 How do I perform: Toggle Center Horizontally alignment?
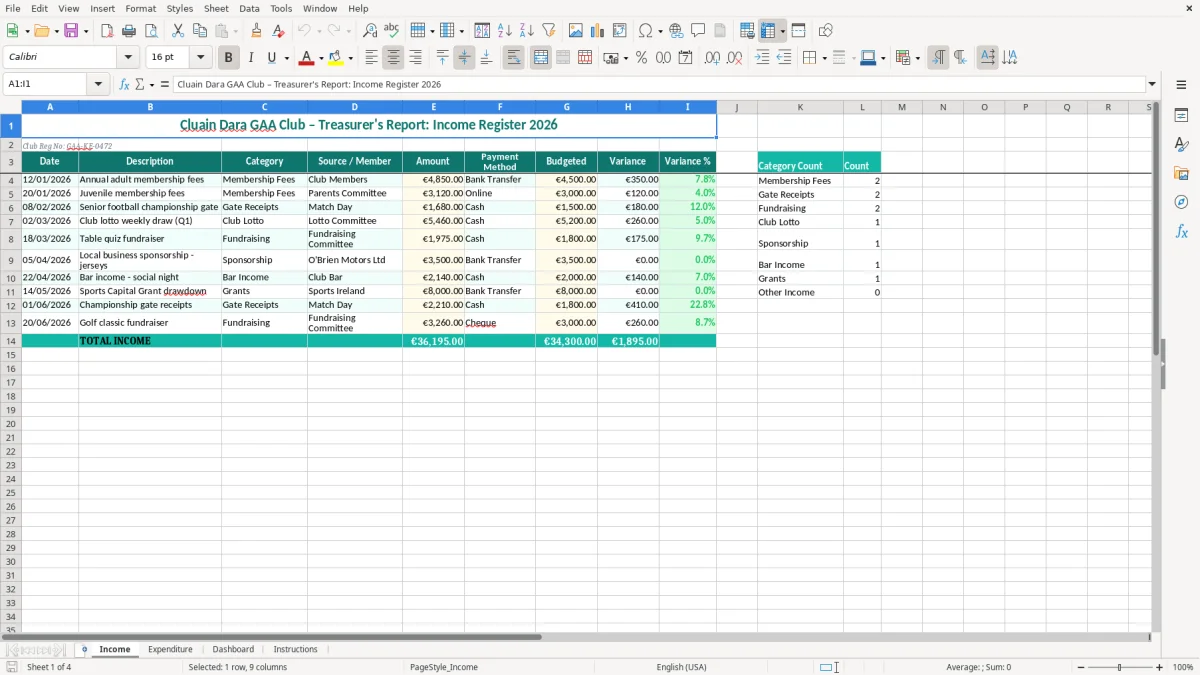coord(394,58)
